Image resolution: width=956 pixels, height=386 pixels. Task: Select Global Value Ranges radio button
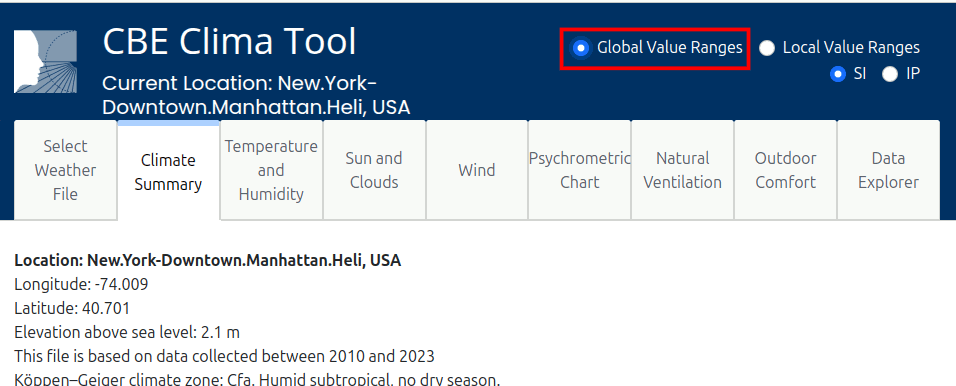(581, 48)
